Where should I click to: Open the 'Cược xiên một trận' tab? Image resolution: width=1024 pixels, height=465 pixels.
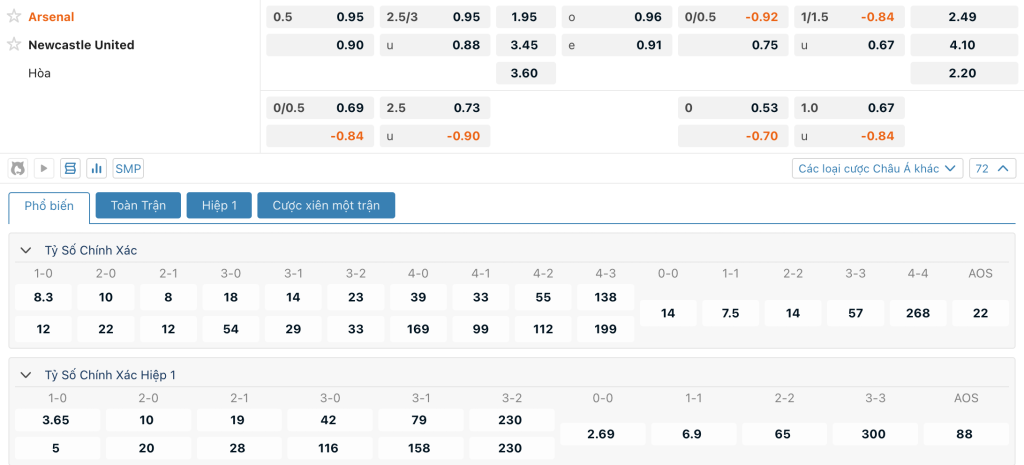coord(326,205)
